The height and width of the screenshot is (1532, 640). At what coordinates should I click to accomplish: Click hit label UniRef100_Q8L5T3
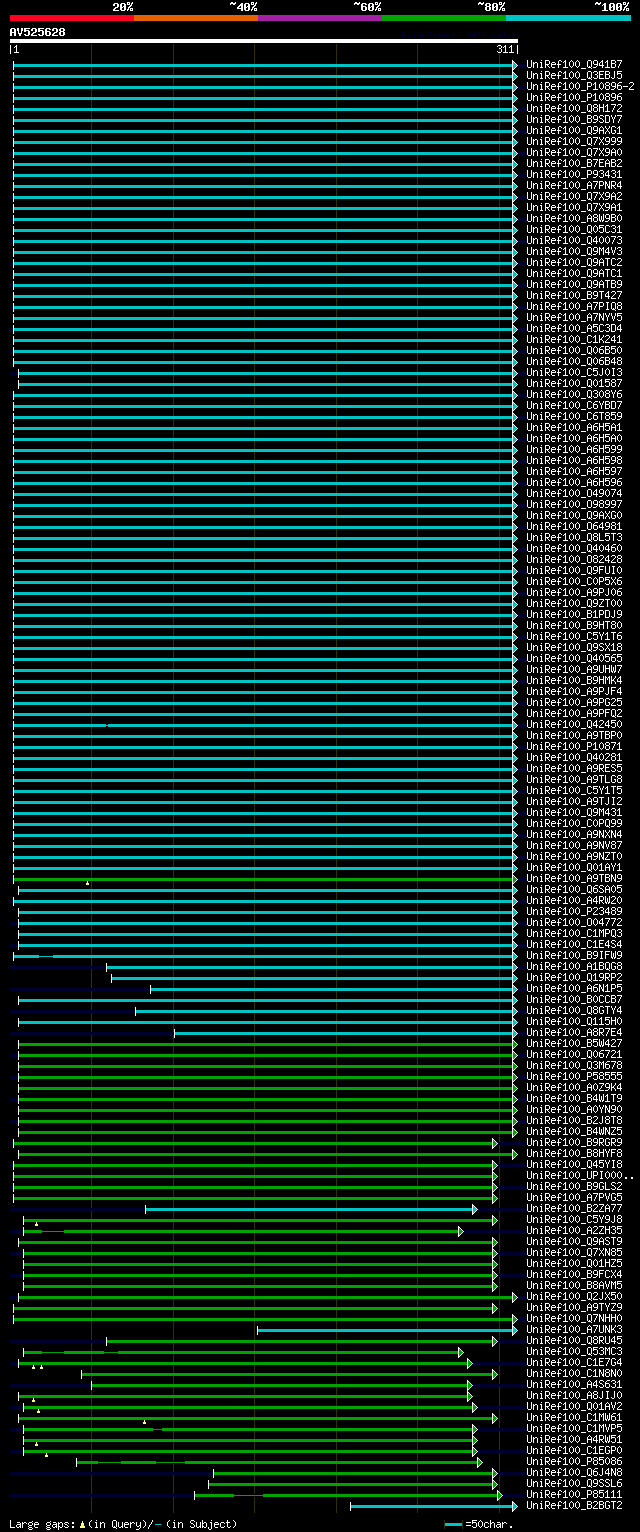(574, 537)
